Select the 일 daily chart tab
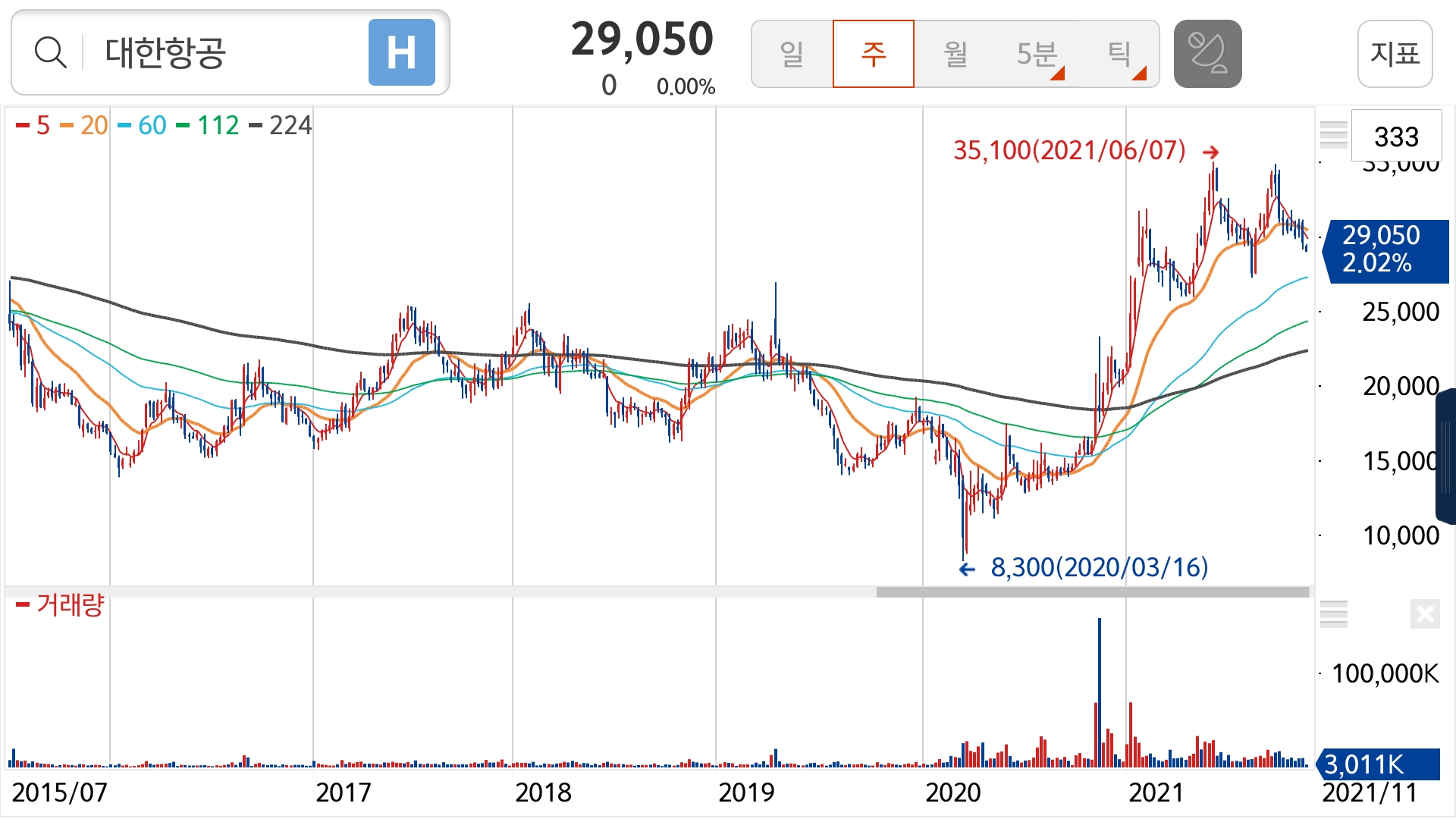Image resolution: width=1456 pixels, height=819 pixels. pyautogui.click(x=792, y=54)
